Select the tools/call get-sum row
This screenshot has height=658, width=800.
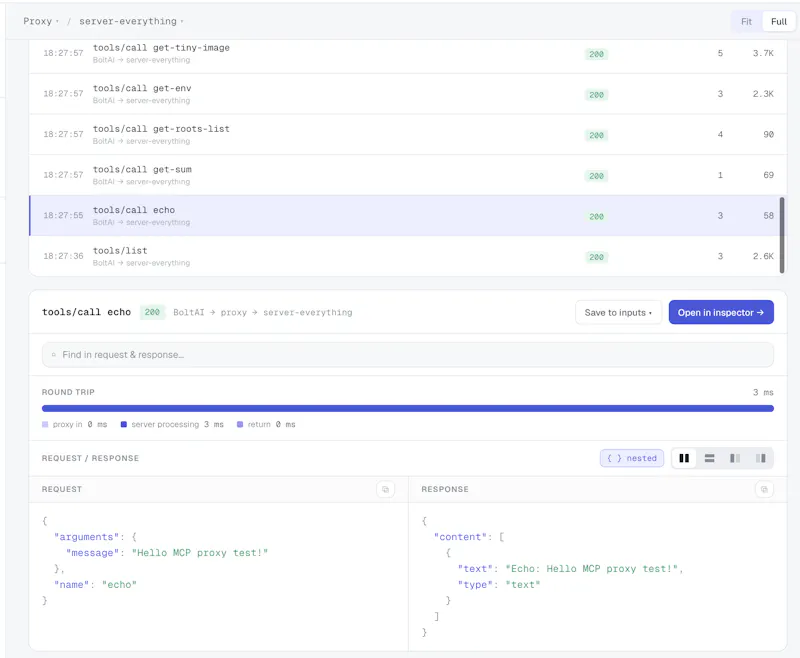[408, 175]
